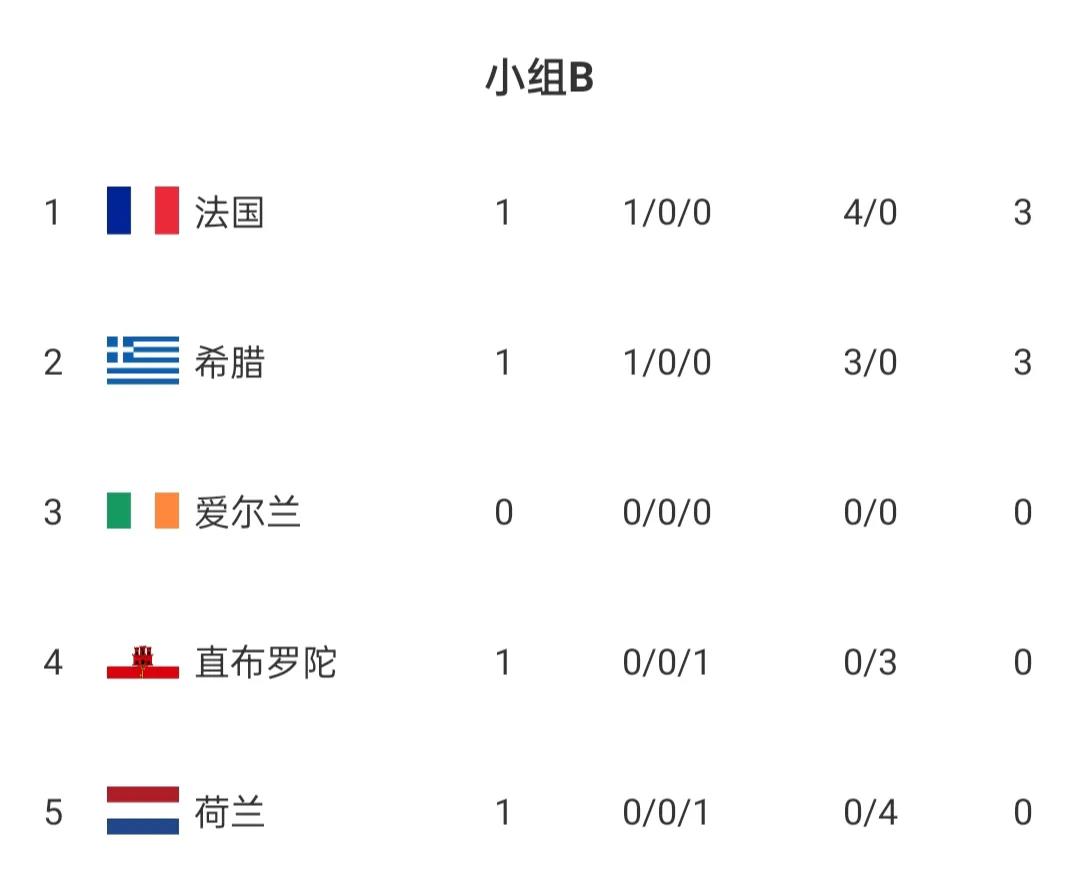The height and width of the screenshot is (875, 1080).
Task: Open the 荷兰 team page
Action: point(229,812)
